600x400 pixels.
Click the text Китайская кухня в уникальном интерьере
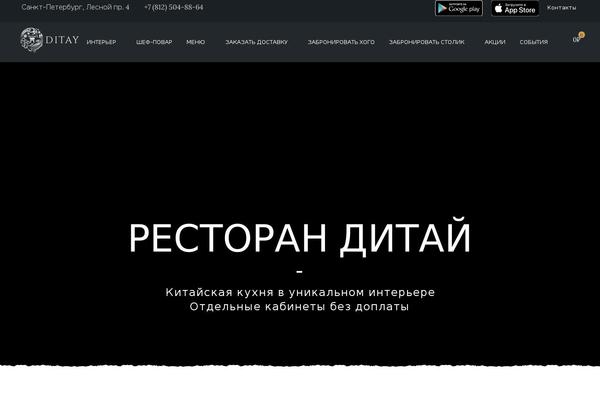point(300,292)
